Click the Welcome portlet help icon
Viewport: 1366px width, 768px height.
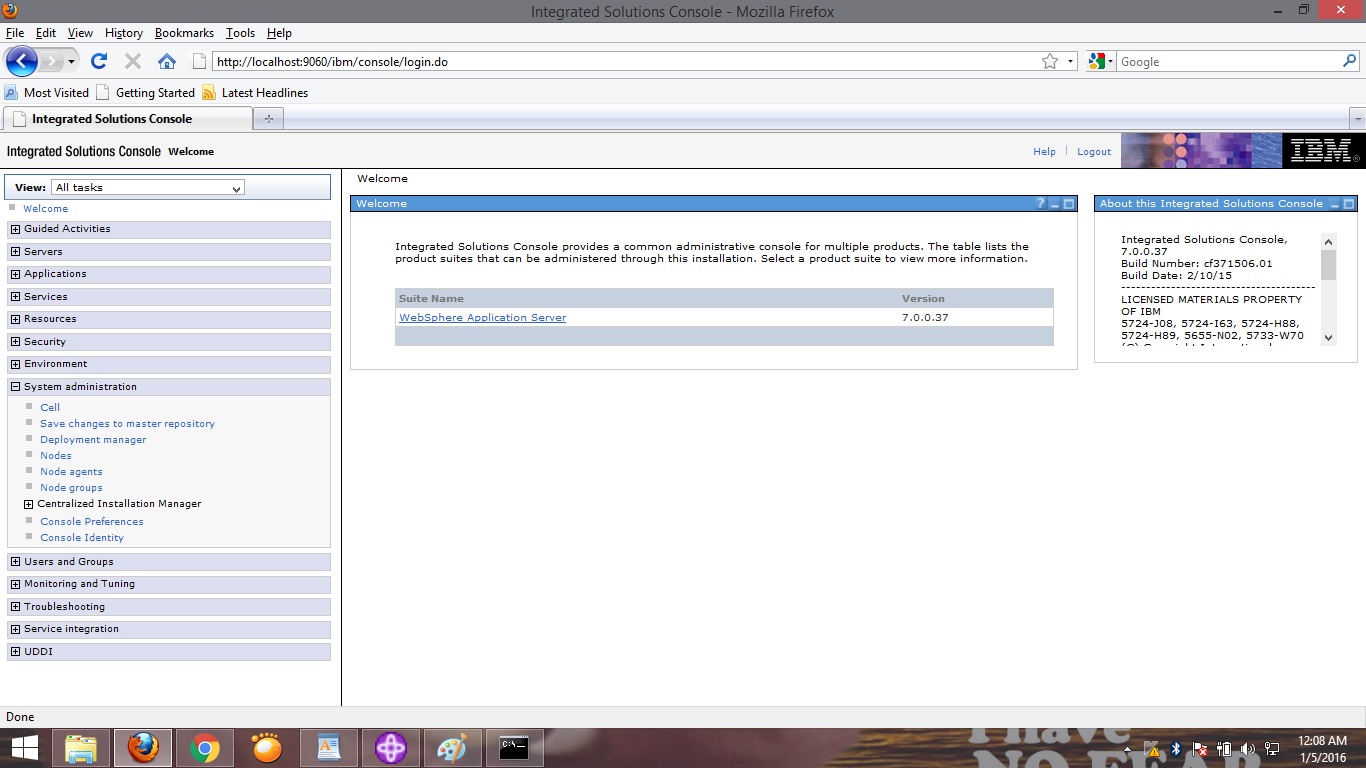tap(1040, 203)
